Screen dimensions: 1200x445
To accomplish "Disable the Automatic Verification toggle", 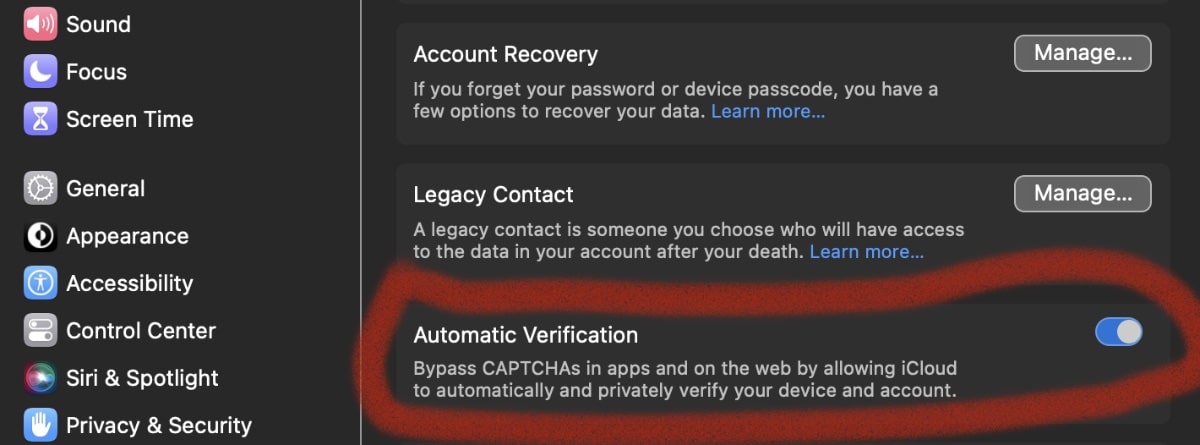I will 1118,332.
